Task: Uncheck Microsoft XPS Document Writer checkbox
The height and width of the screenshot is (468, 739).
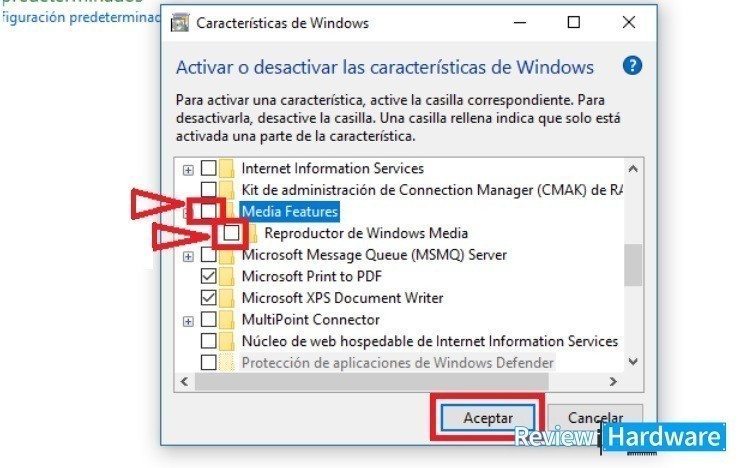Action: point(208,298)
